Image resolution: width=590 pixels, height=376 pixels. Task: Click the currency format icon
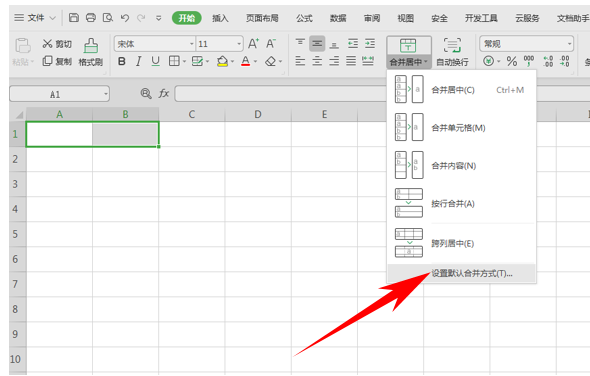pos(488,61)
